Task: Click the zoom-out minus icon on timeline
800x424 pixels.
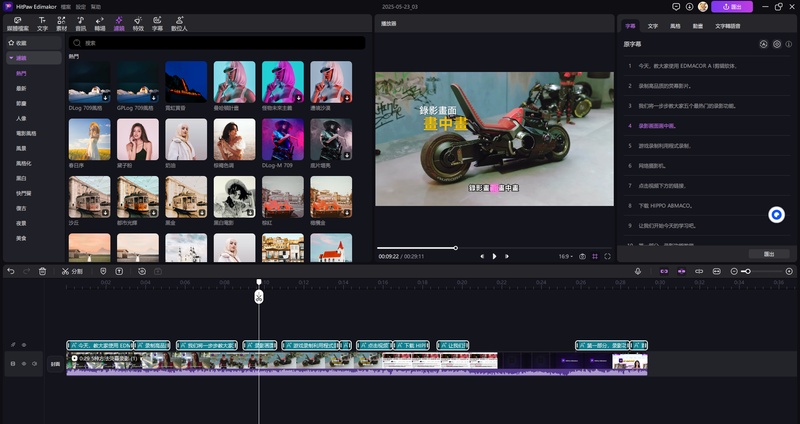Action: point(734,271)
